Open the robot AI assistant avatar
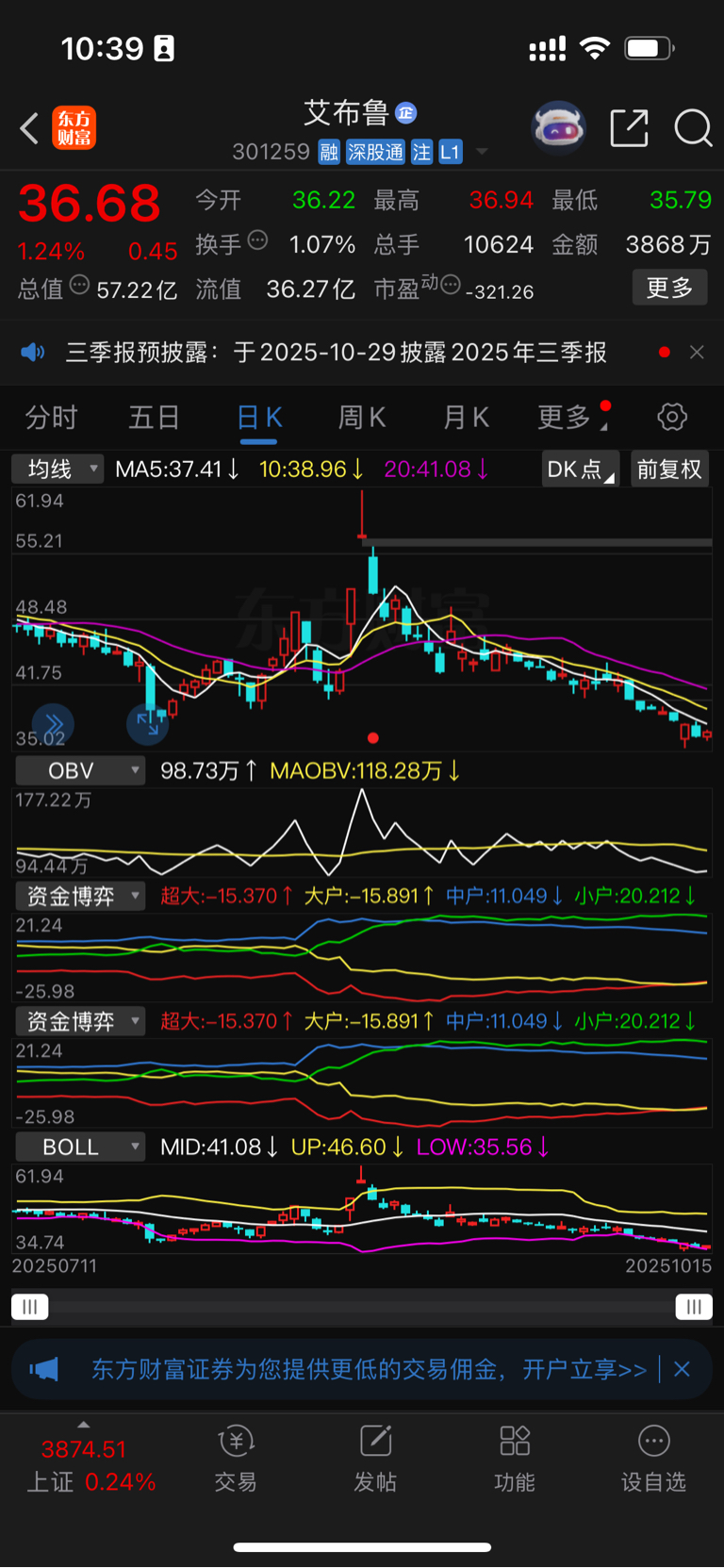 coord(559,127)
